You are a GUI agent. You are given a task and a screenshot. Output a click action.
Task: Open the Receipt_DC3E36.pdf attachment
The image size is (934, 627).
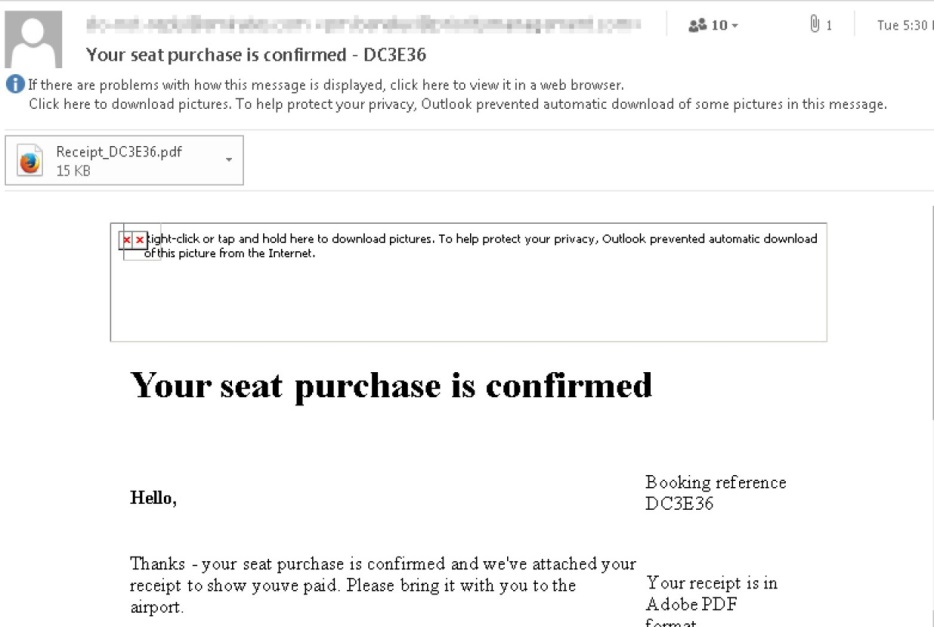[118, 152]
